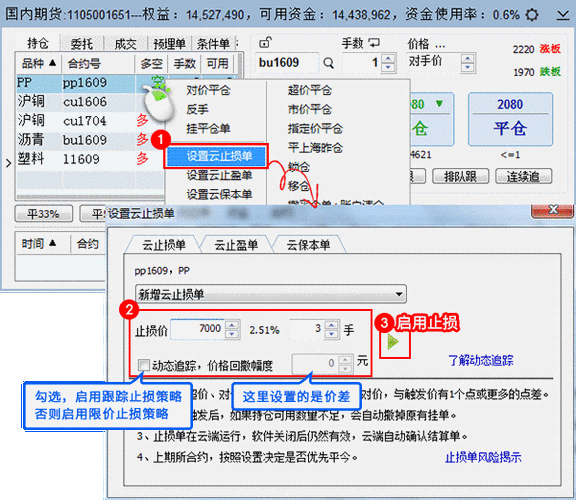Decrease the 止损价 value stepper
Screen dimensions: 576x500
(232, 334)
